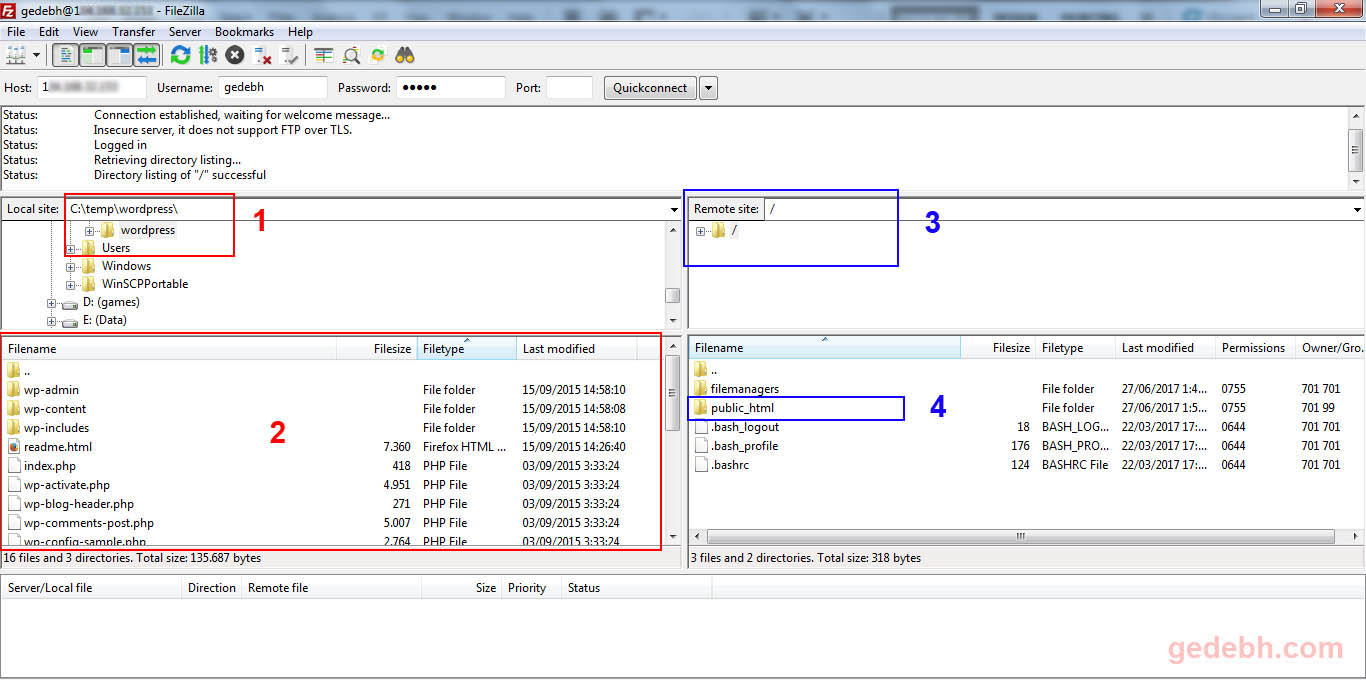Viewport: 1366px width, 680px height.
Task: Open the Server menu
Action: point(185,32)
